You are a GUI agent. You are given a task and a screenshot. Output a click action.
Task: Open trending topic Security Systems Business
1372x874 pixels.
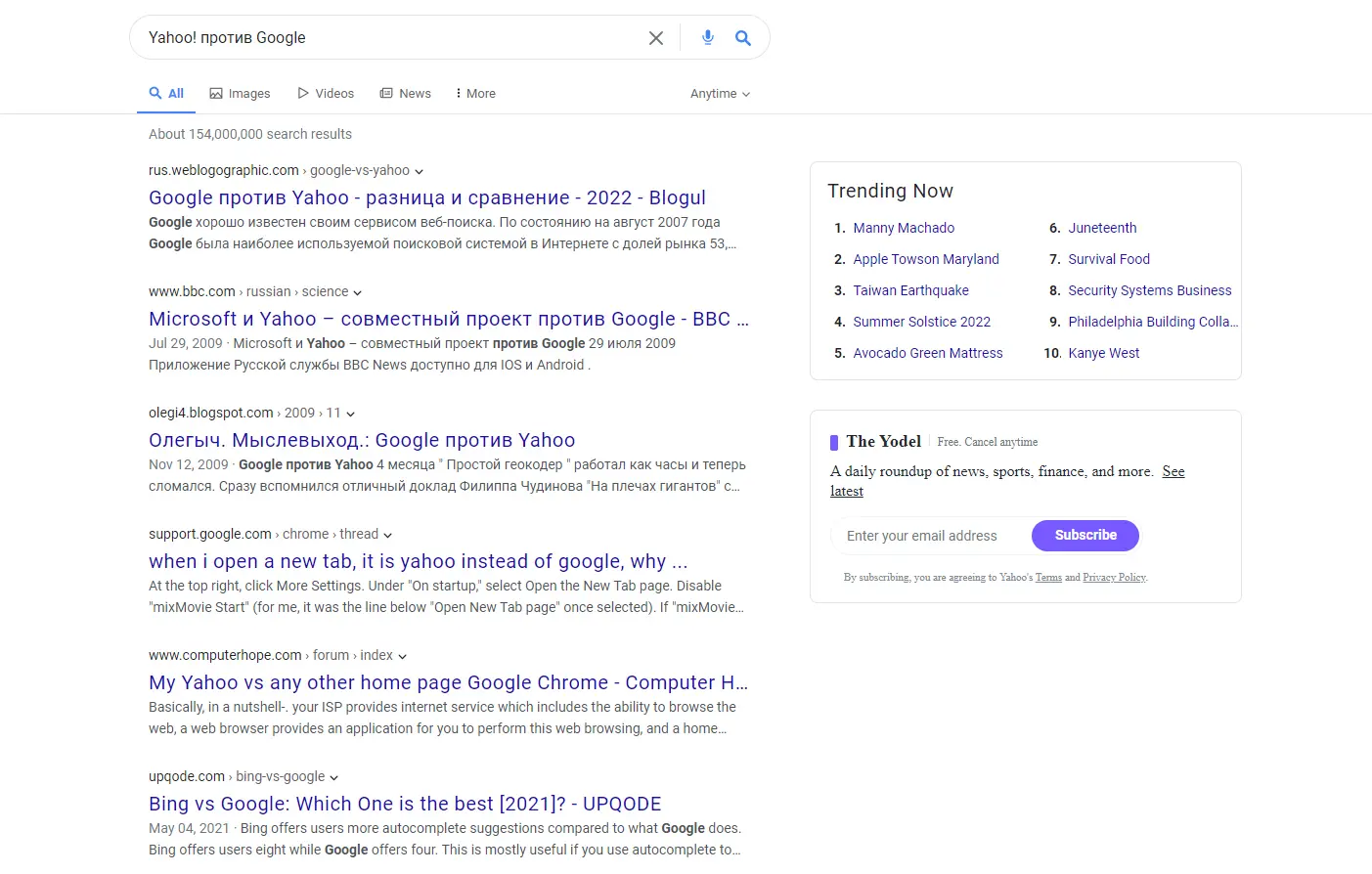tap(1150, 290)
